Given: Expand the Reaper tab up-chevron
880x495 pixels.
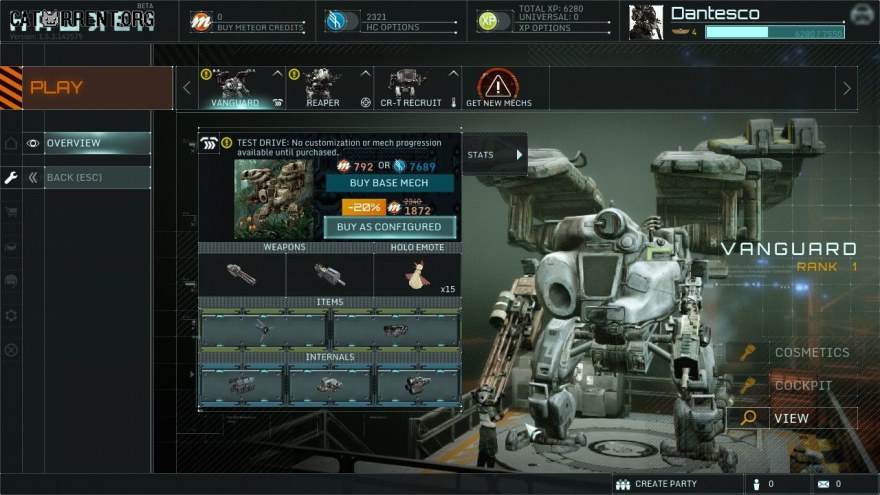Looking at the screenshot, I should point(365,74).
